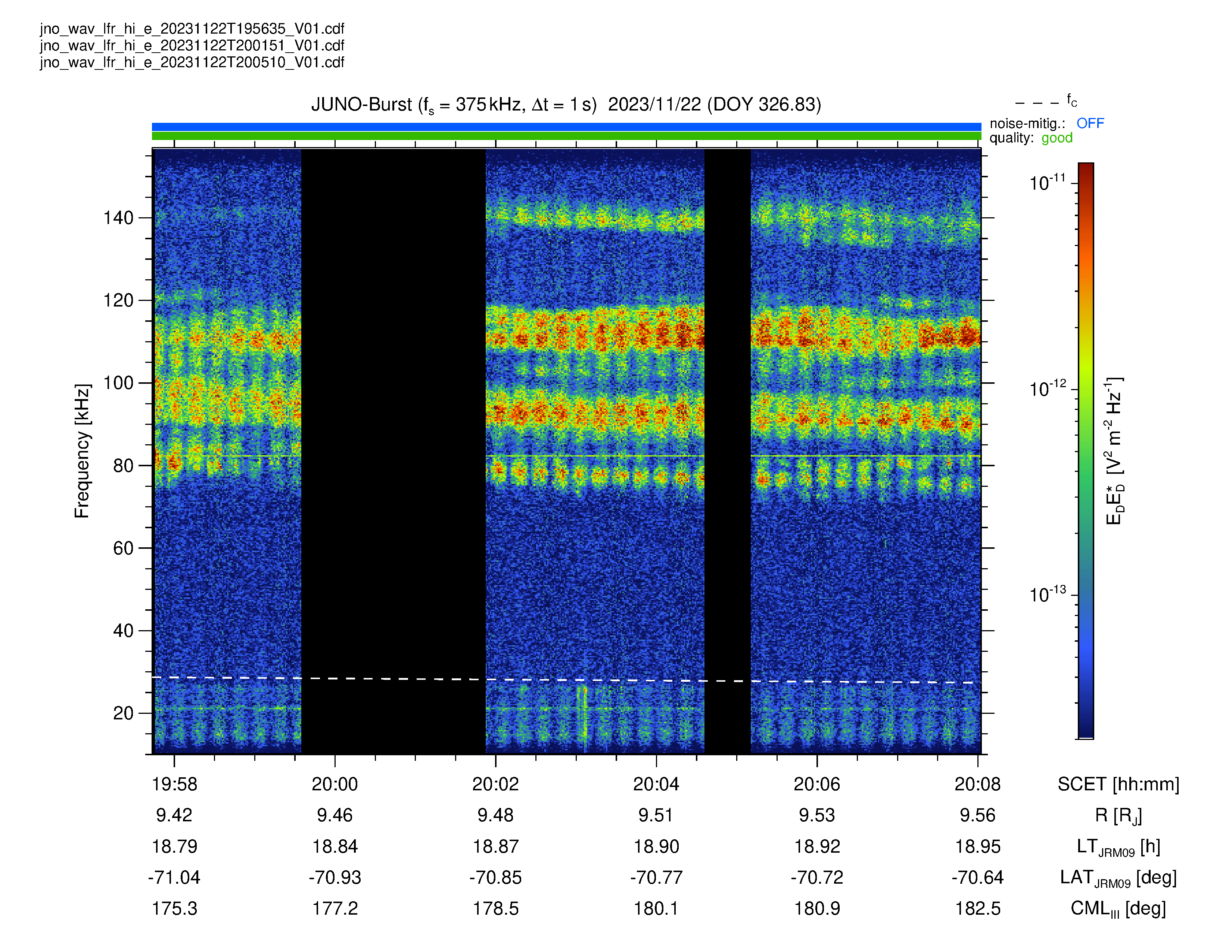Click the 140 kHz frequency axis label

pyautogui.click(x=118, y=218)
